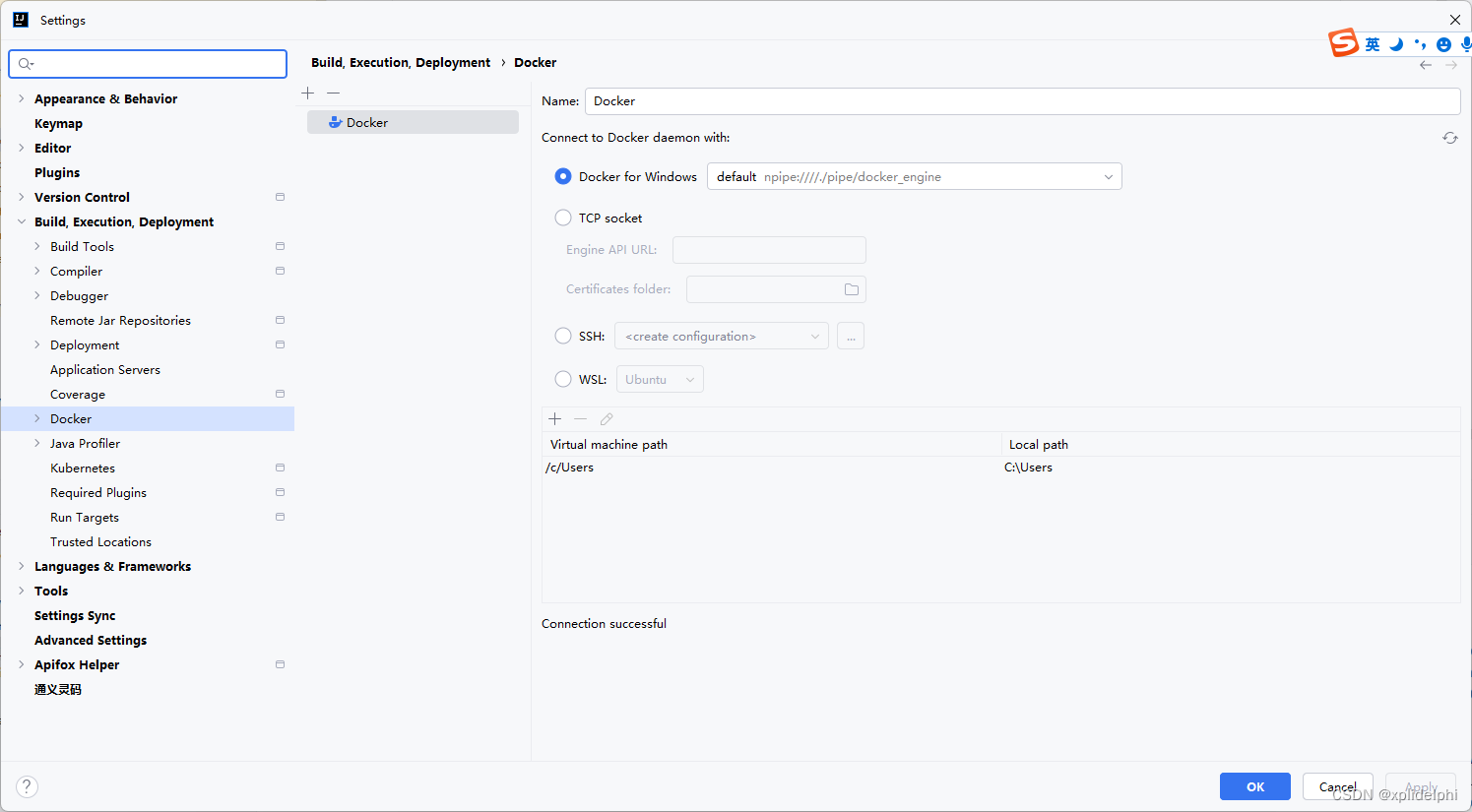Select the SSH radio option
The image size is (1472, 812).
pos(563,336)
